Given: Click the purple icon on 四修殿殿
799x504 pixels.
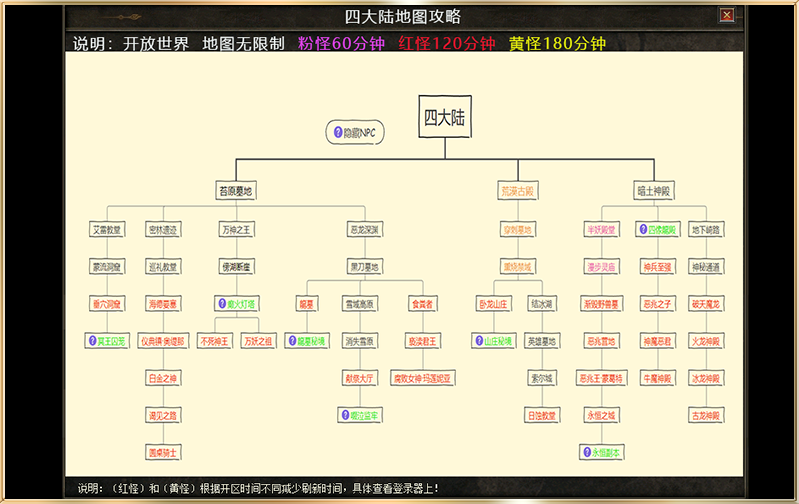Looking at the screenshot, I should click(x=642, y=229).
